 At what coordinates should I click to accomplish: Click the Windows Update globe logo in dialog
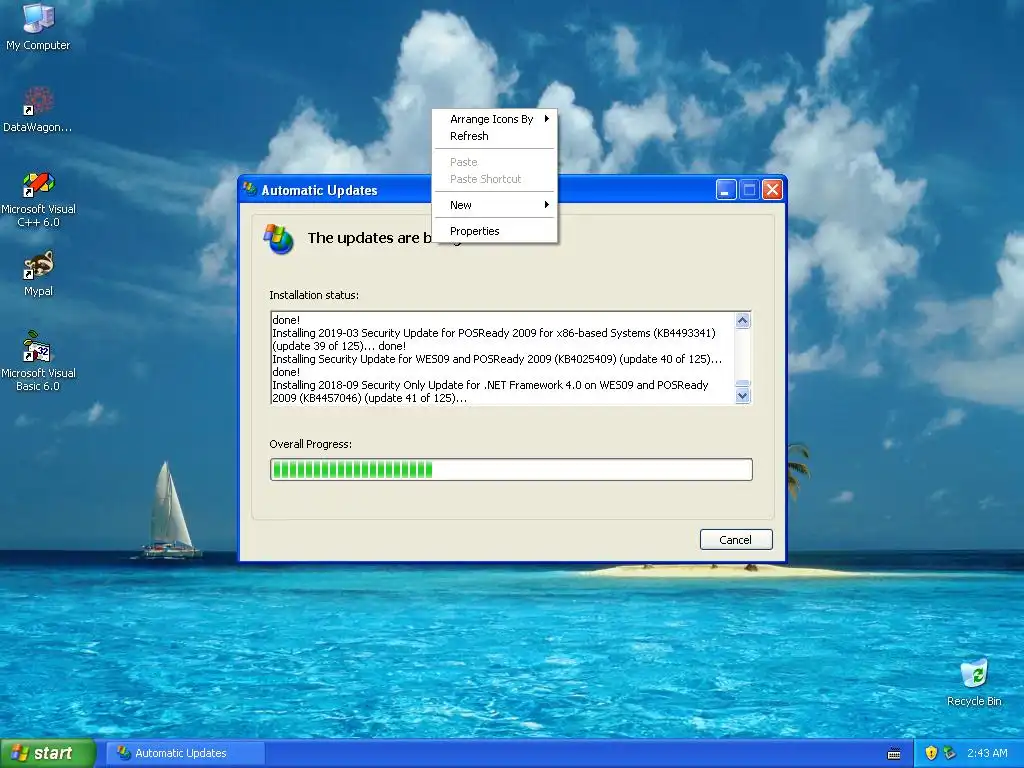click(279, 238)
